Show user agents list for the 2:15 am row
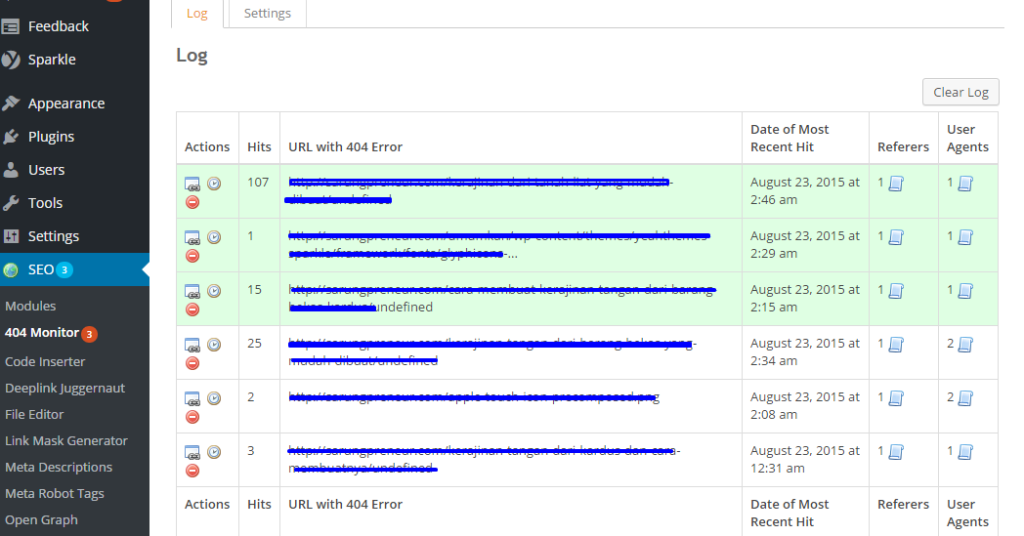This screenshot has width=1024, height=536. pos(965,291)
